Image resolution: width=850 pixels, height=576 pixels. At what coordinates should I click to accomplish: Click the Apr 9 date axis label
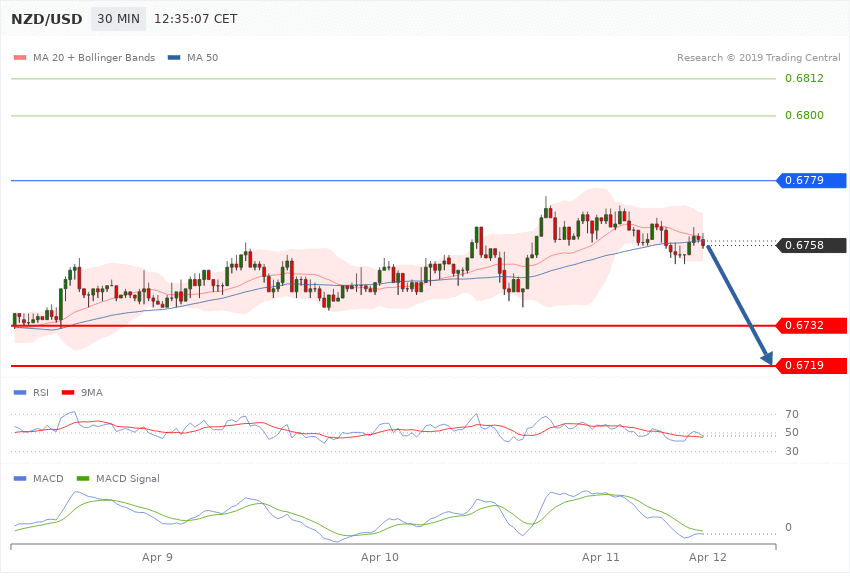[x=157, y=557]
